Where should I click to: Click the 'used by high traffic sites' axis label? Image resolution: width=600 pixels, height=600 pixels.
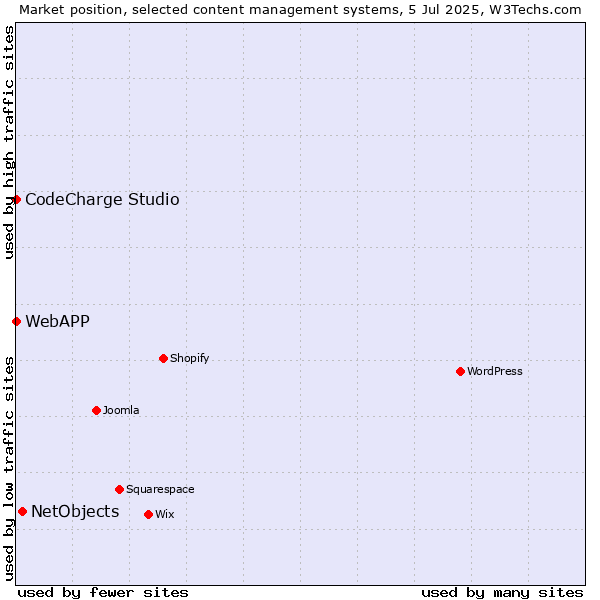8,142
